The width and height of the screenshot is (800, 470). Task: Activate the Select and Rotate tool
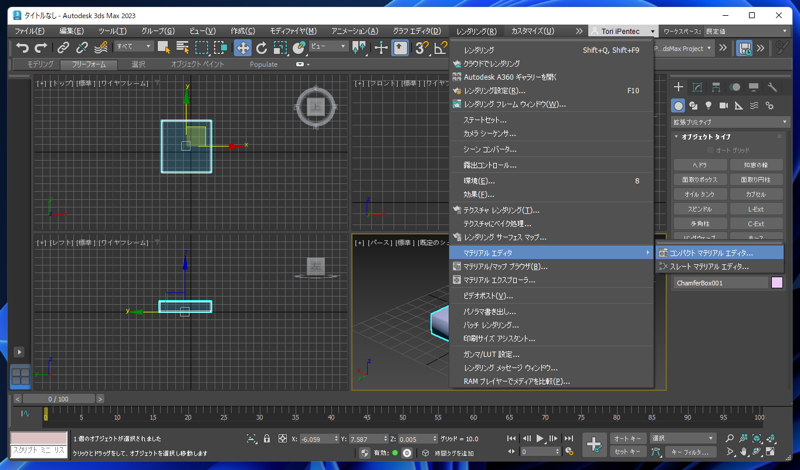click(x=262, y=48)
